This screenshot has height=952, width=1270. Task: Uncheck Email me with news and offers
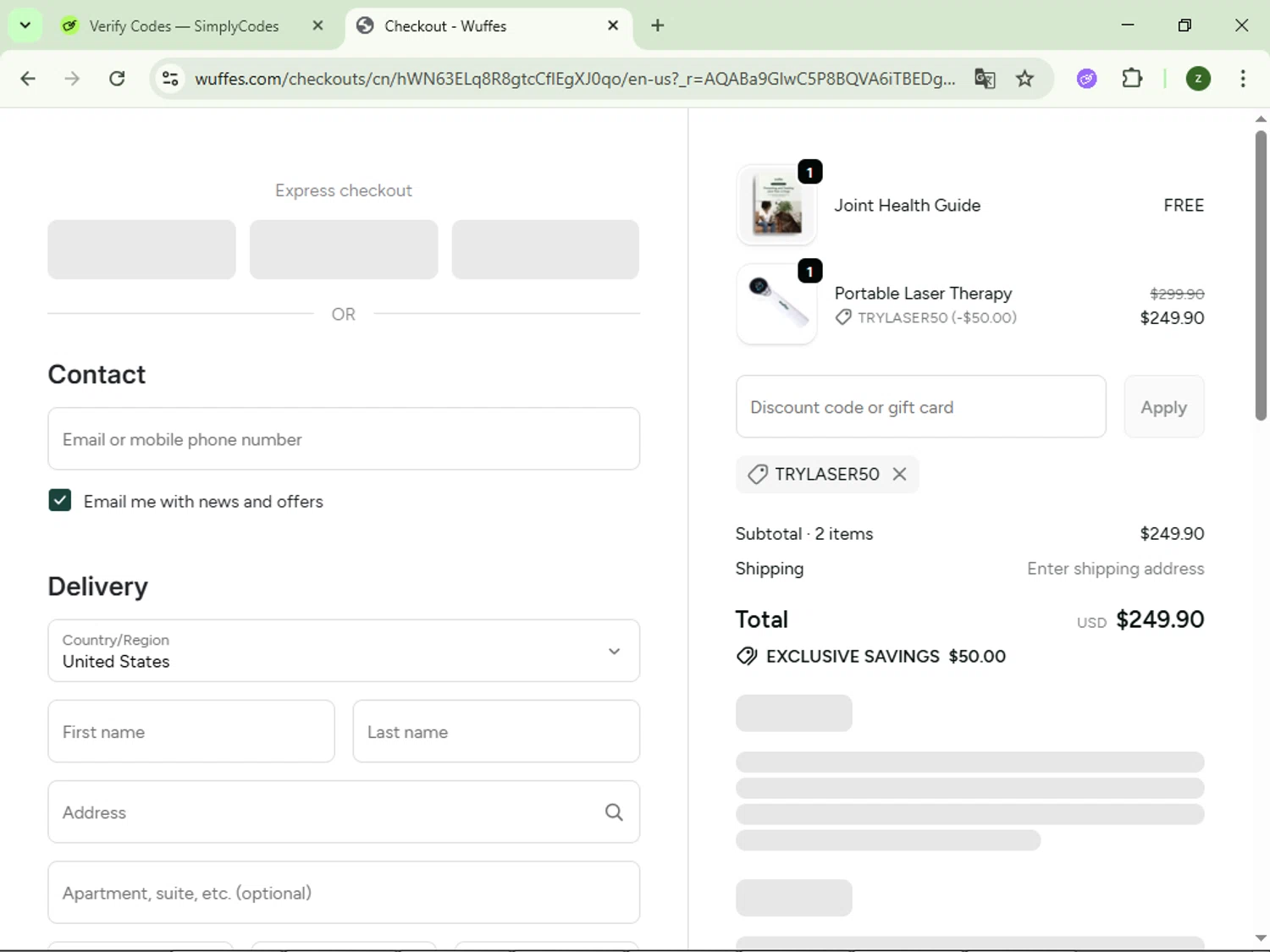60,501
